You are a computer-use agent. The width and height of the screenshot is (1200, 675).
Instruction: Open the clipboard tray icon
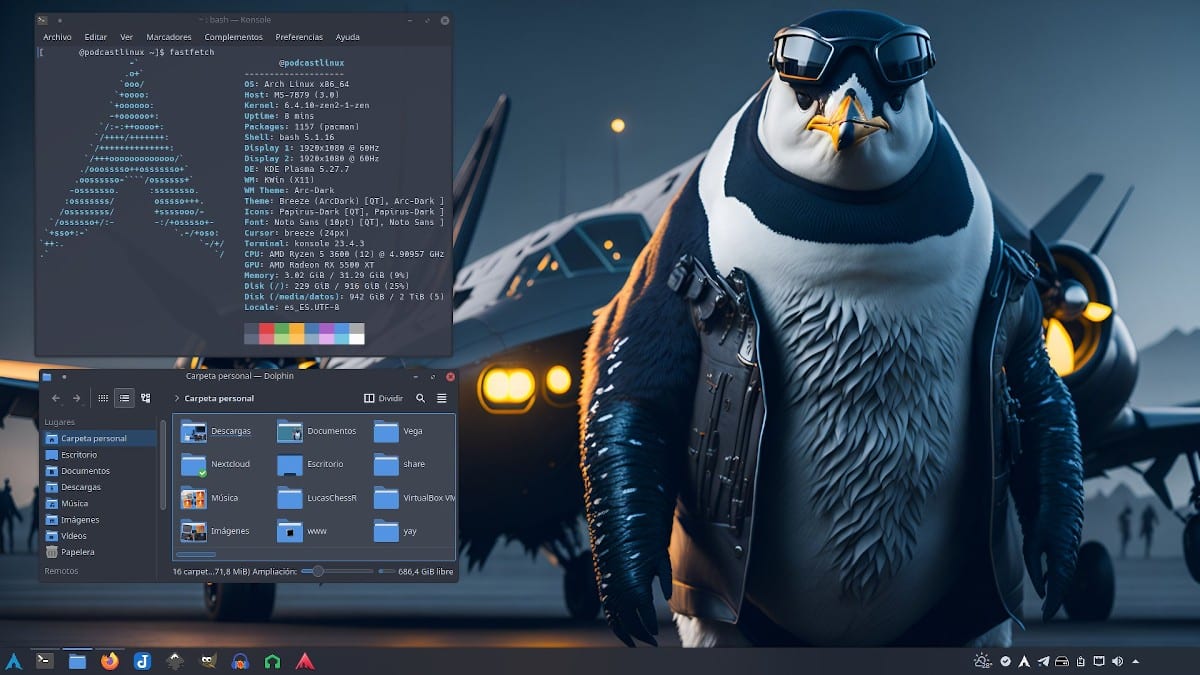pos(1081,661)
